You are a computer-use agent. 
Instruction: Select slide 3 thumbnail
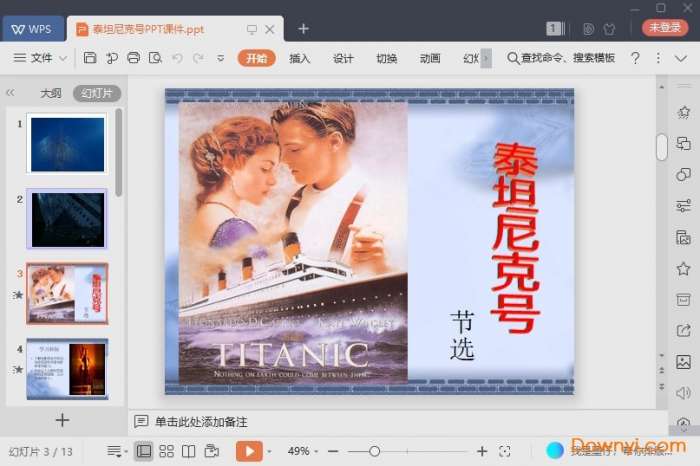pos(67,293)
